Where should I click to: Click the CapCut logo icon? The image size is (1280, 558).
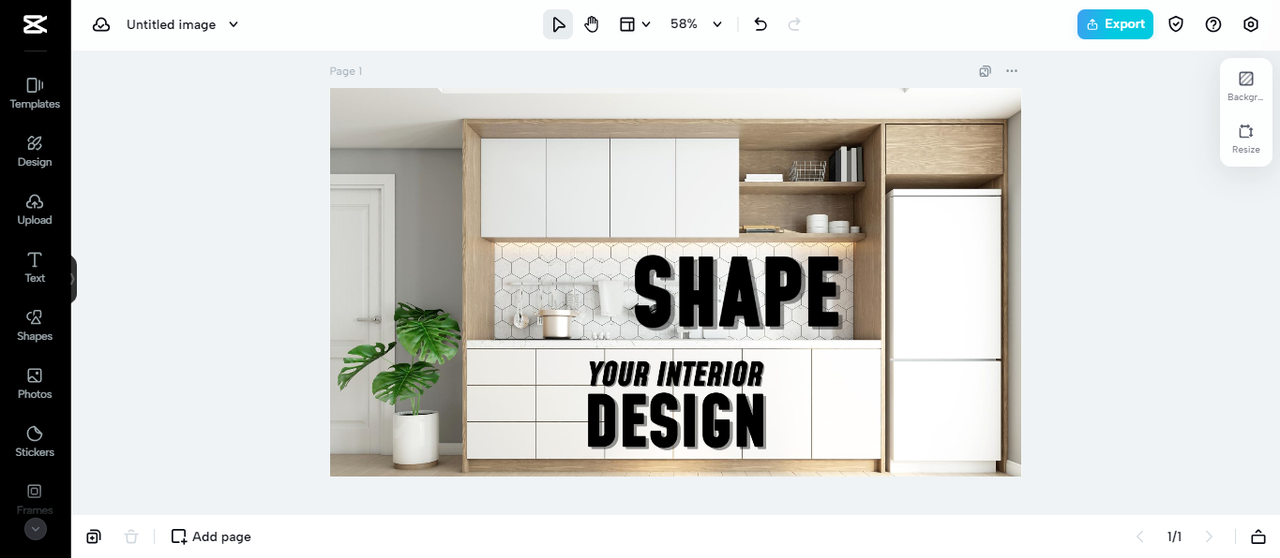(x=35, y=24)
